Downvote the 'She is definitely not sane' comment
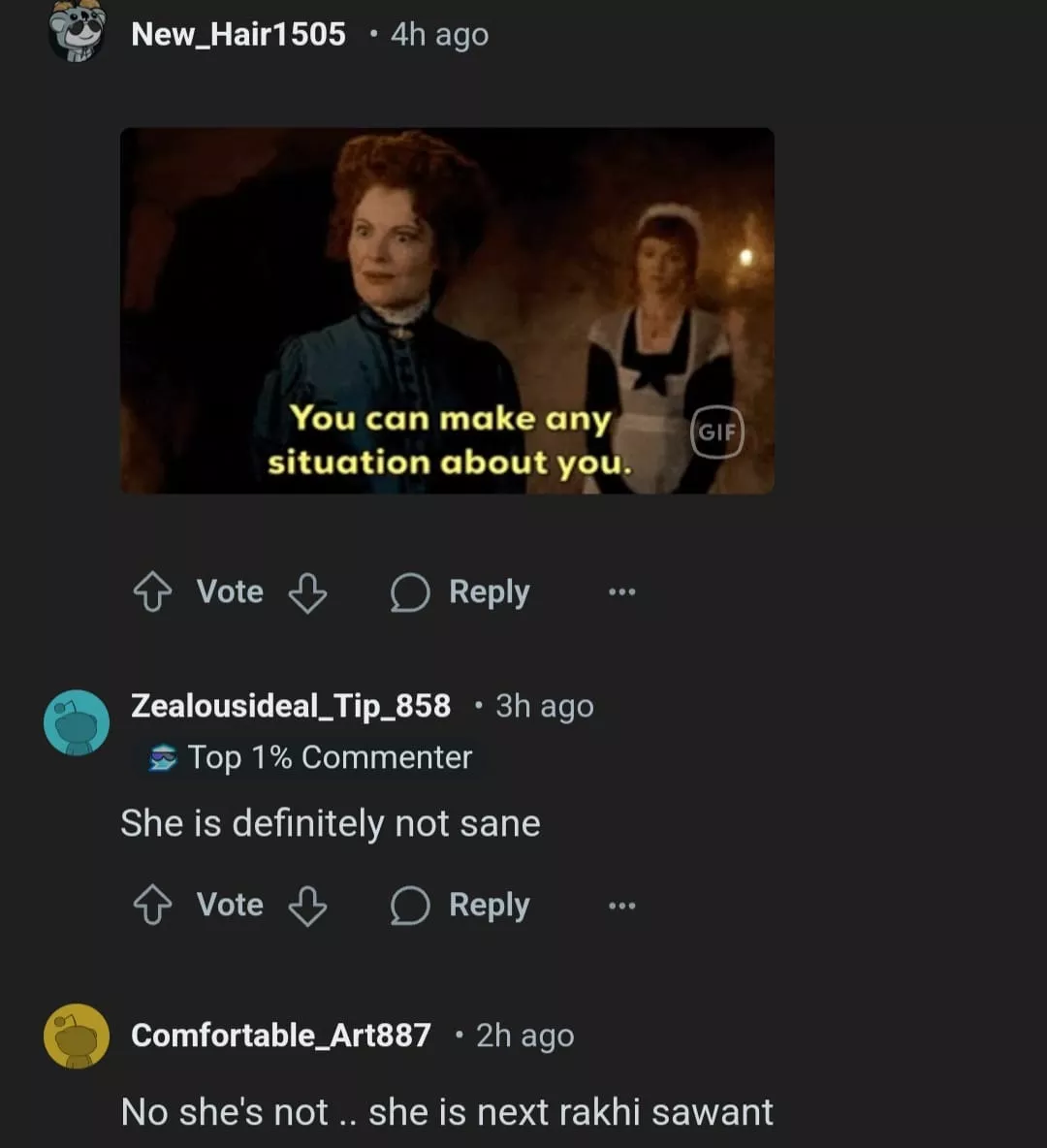 (307, 907)
